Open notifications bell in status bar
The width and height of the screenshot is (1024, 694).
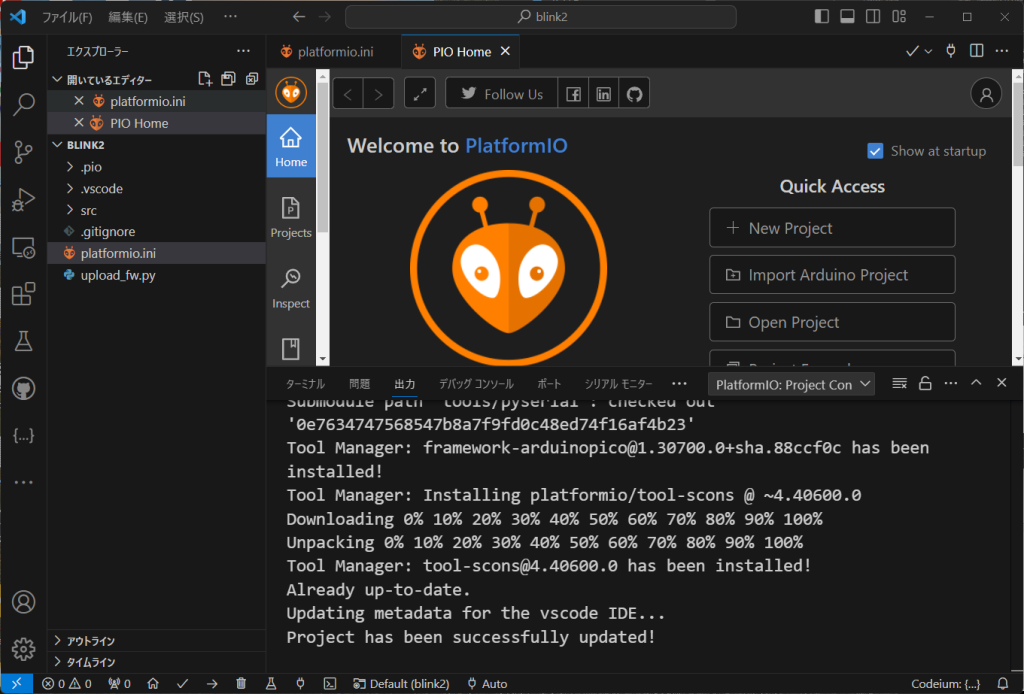coord(1002,684)
